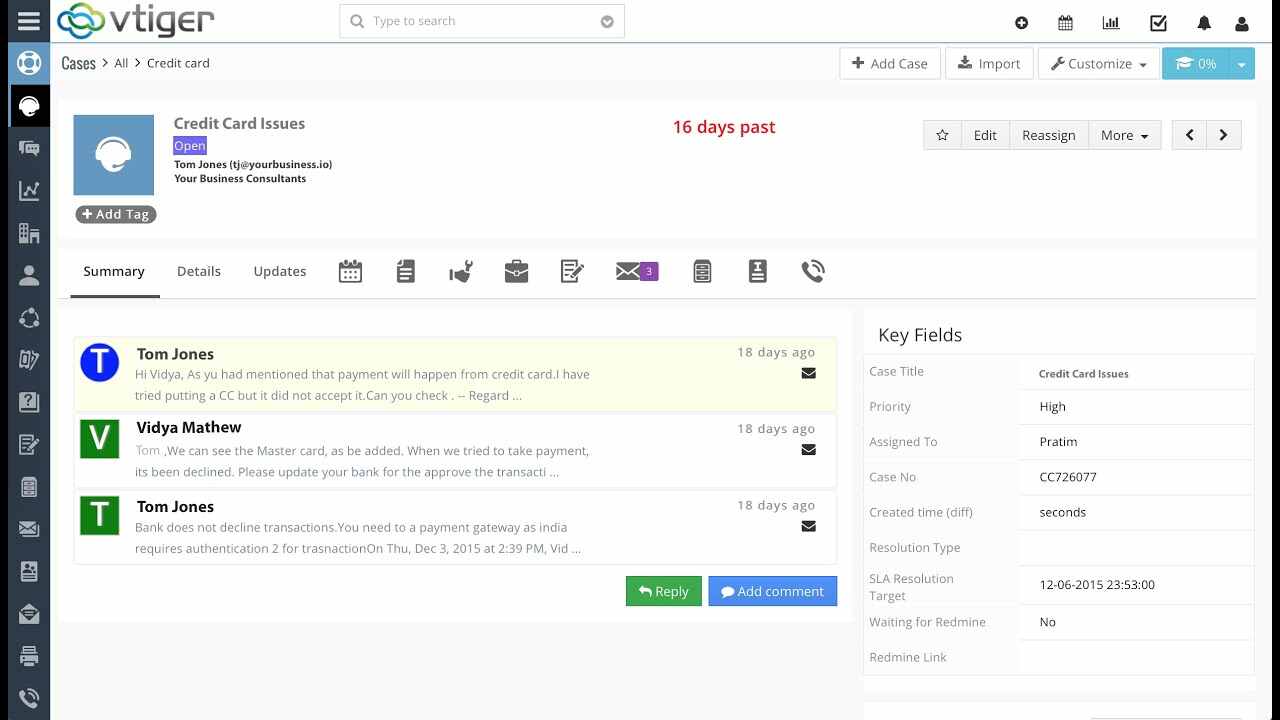This screenshot has height=720, width=1280.
Task: Add a tag with Add Tag button
Action: (116, 214)
